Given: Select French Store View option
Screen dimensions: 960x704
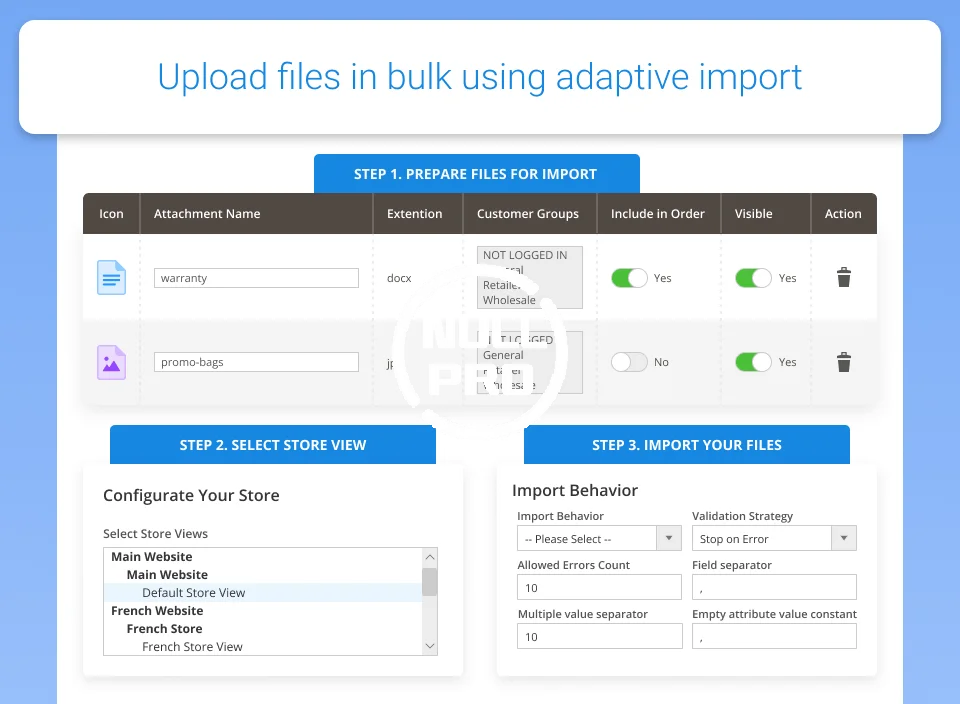Looking at the screenshot, I should (x=192, y=647).
